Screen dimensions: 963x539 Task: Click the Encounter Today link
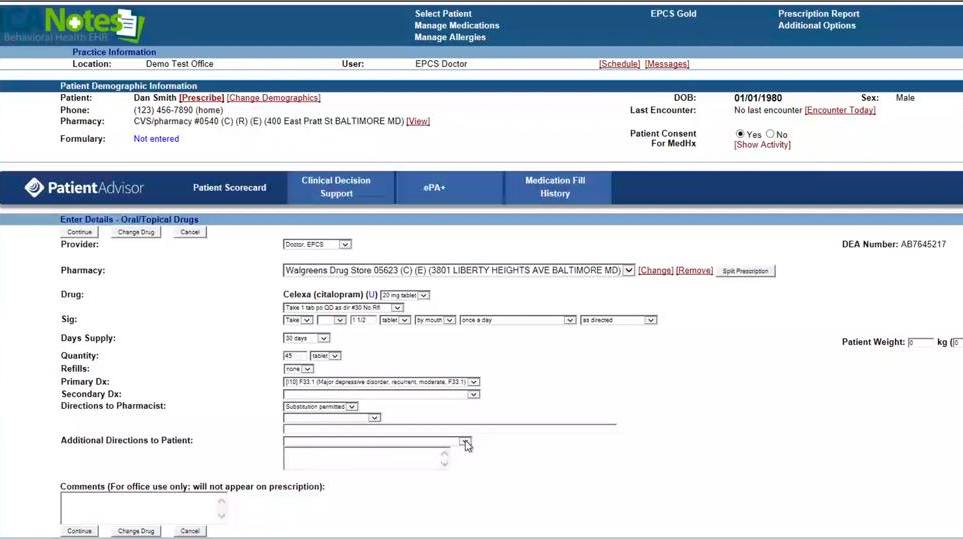tap(839, 110)
